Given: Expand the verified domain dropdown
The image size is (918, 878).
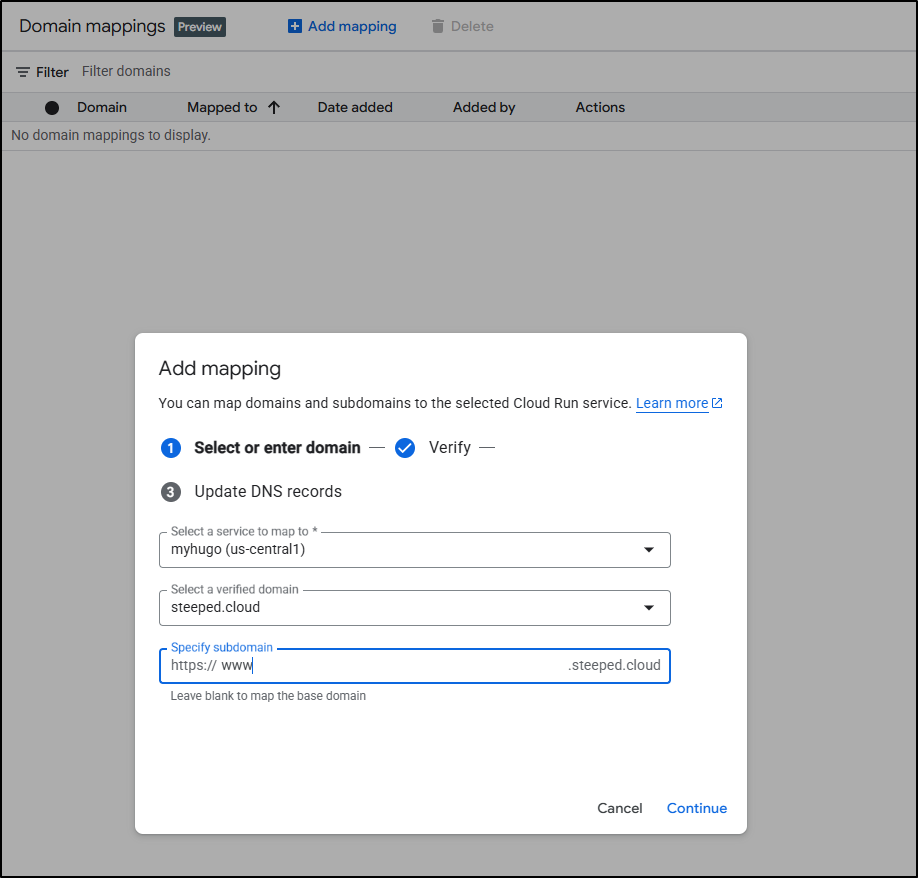Looking at the screenshot, I should (414, 607).
